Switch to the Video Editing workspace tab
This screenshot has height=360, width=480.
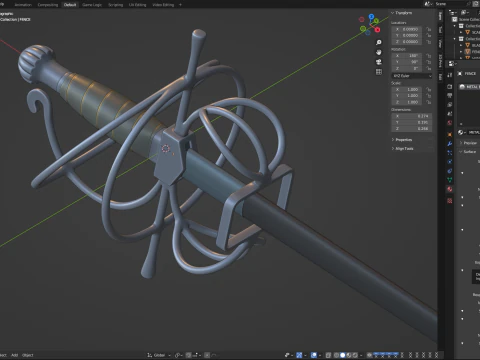[163, 5]
